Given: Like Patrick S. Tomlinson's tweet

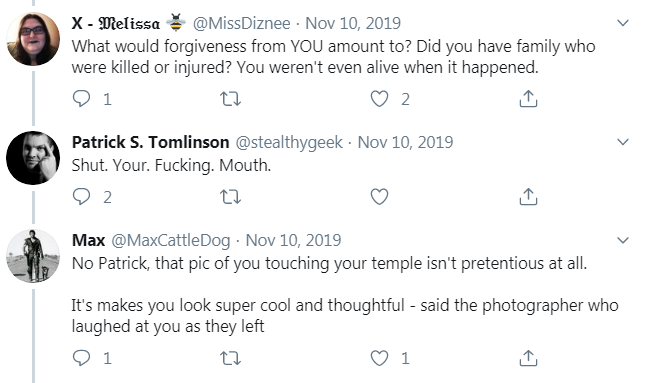Looking at the screenshot, I should 379,197.
